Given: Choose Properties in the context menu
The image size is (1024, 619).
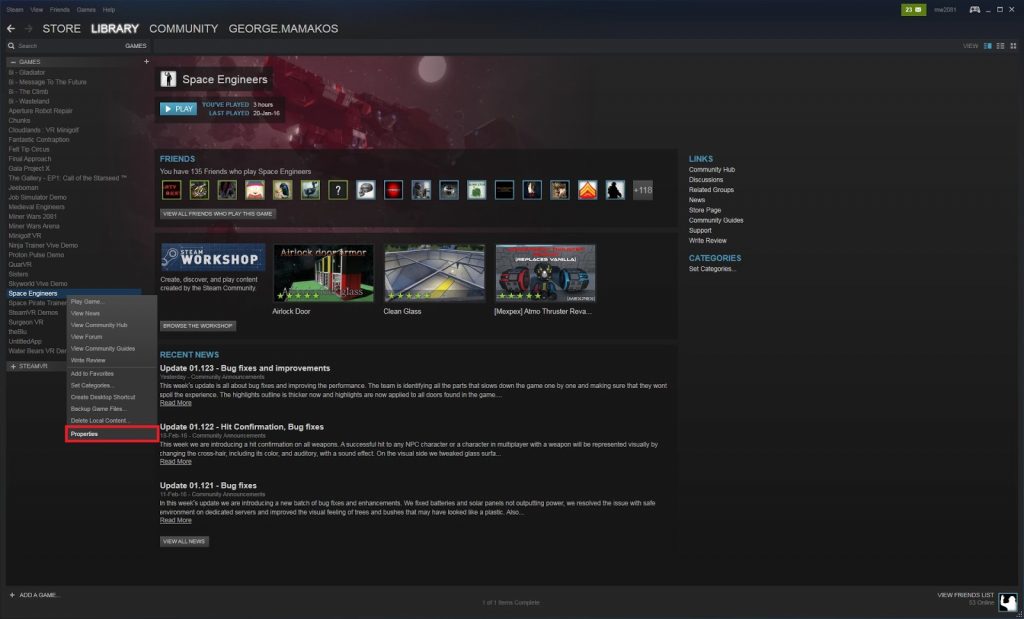Looking at the screenshot, I should tap(112, 434).
